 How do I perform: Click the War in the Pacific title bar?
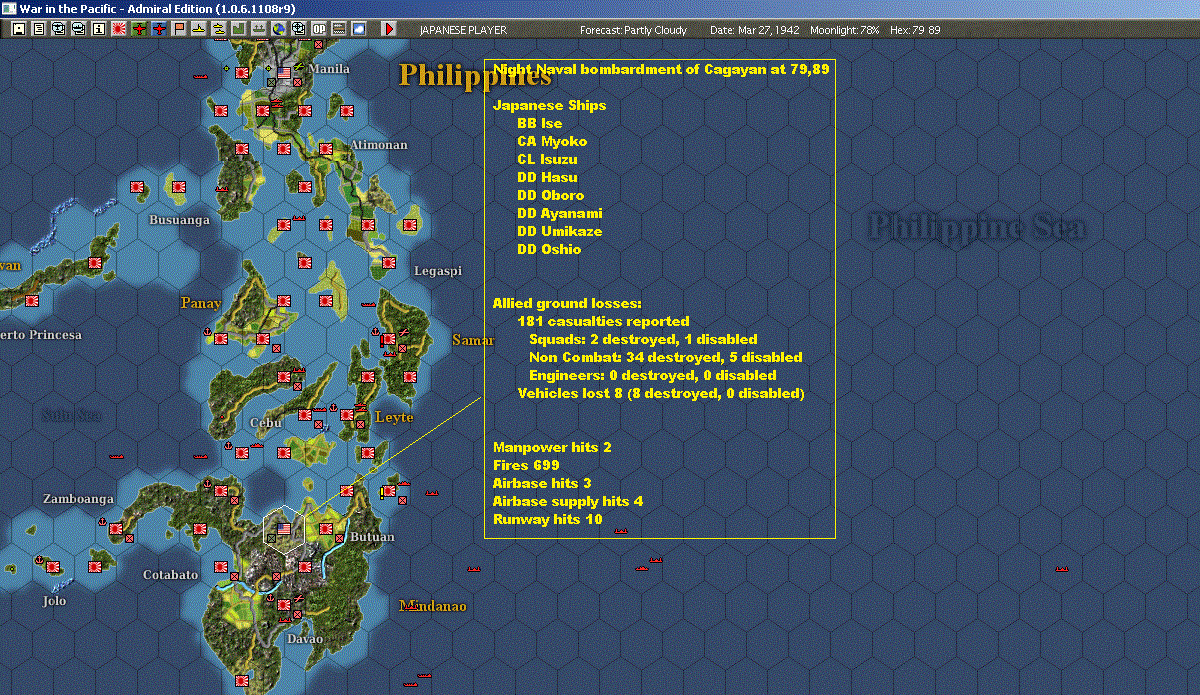coord(600,9)
